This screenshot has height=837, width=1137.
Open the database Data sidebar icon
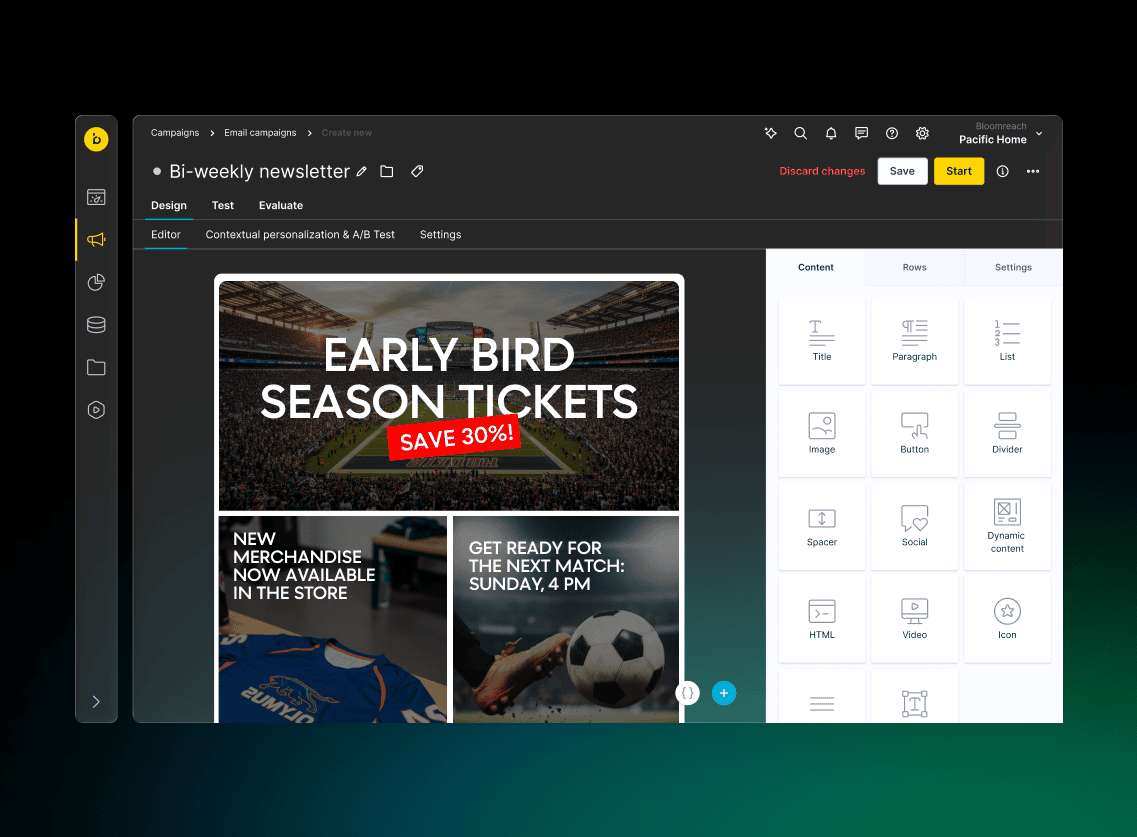pos(96,325)
